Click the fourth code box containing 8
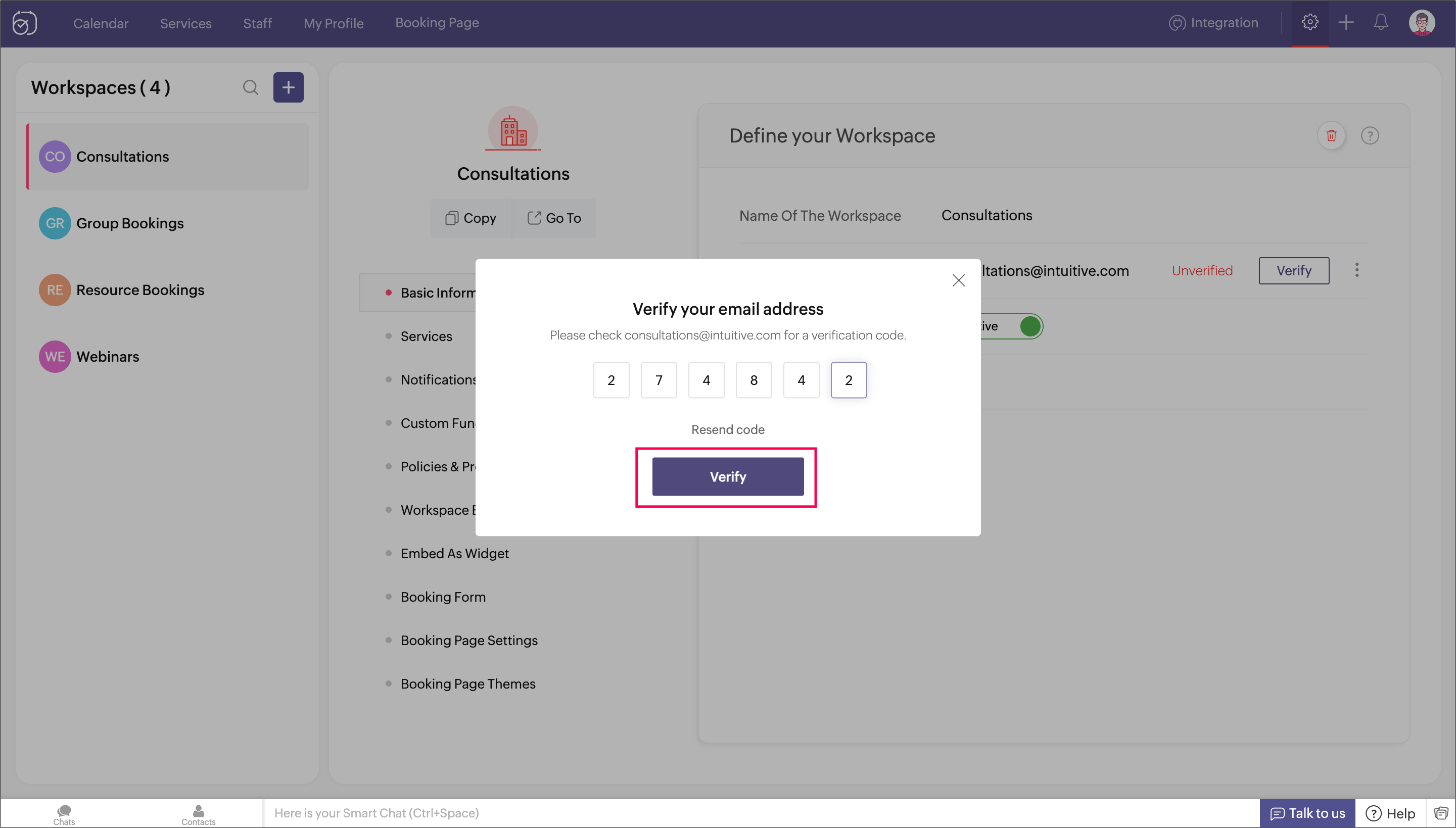The image size is (1456, 828). pos(754,380)
